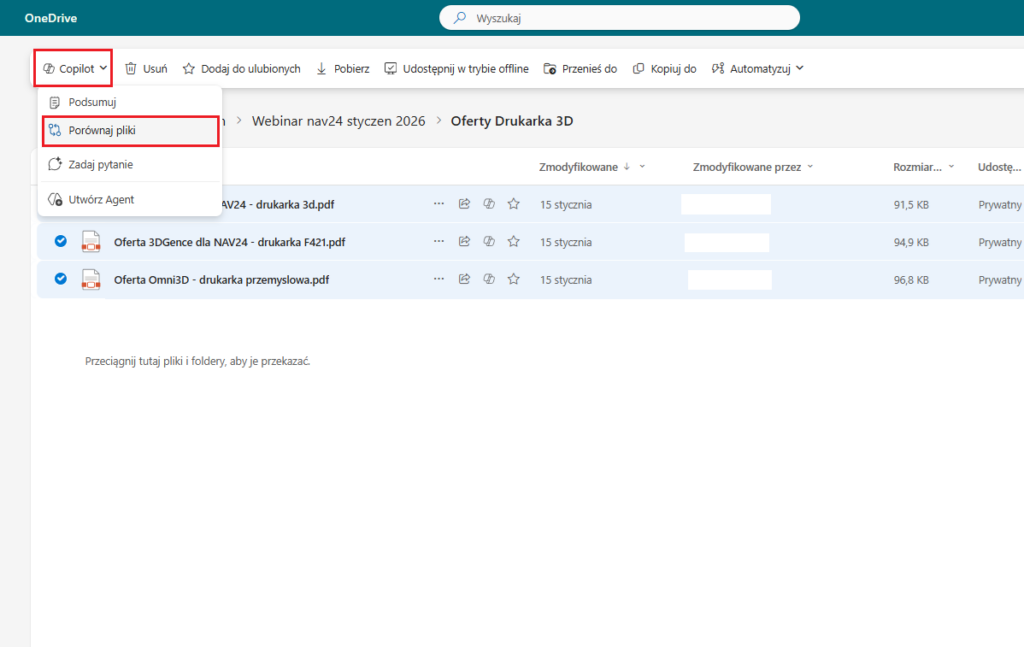Choose Porównaj pliki from Copilot menu
This screenshot has width=1024, height=647.
[102, 131]
